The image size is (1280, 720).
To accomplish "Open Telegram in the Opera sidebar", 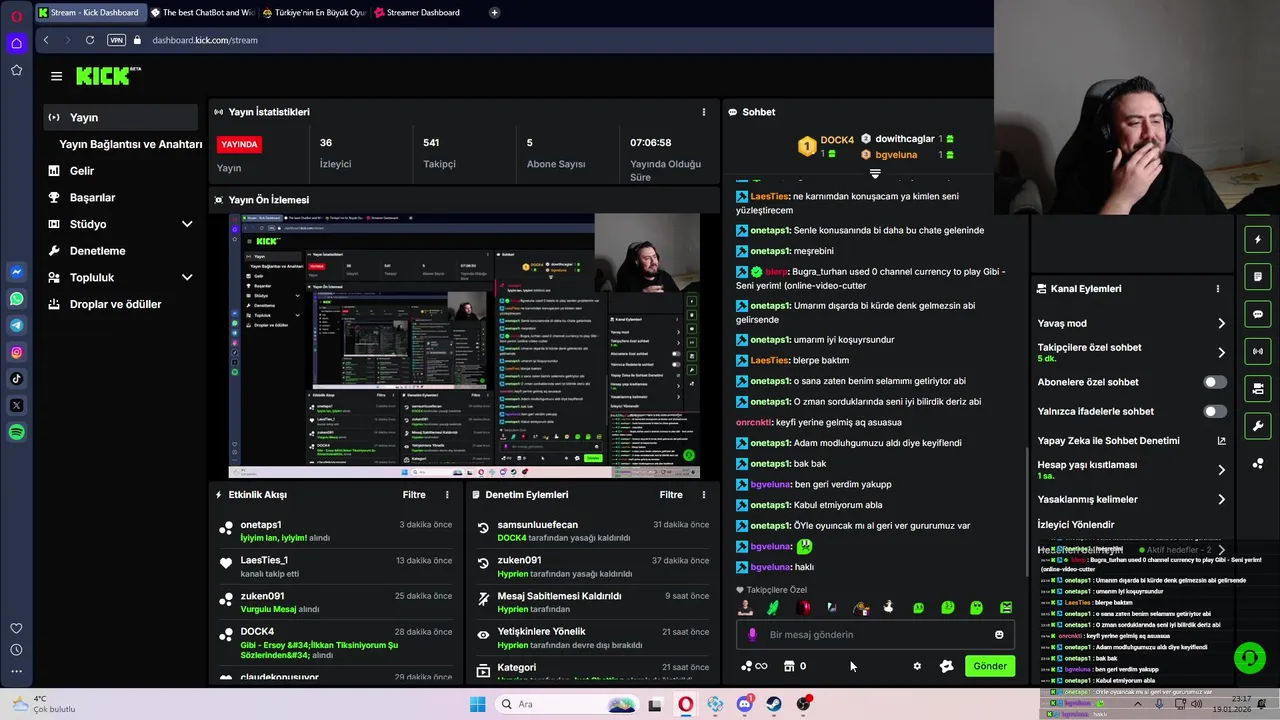I will (16, 325).
